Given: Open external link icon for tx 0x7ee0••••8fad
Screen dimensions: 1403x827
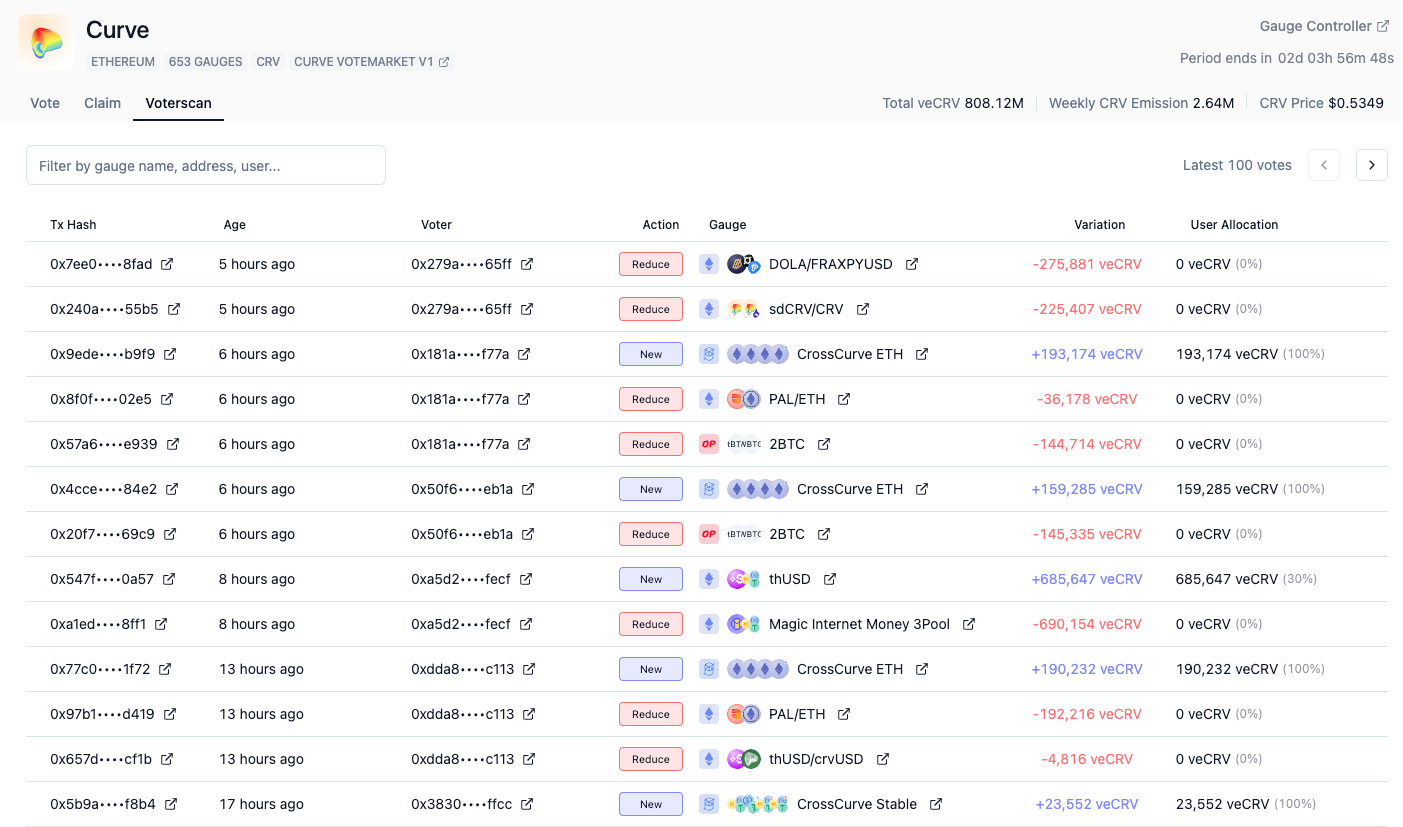Looking at the screenshot, I should tap(167, 264).
